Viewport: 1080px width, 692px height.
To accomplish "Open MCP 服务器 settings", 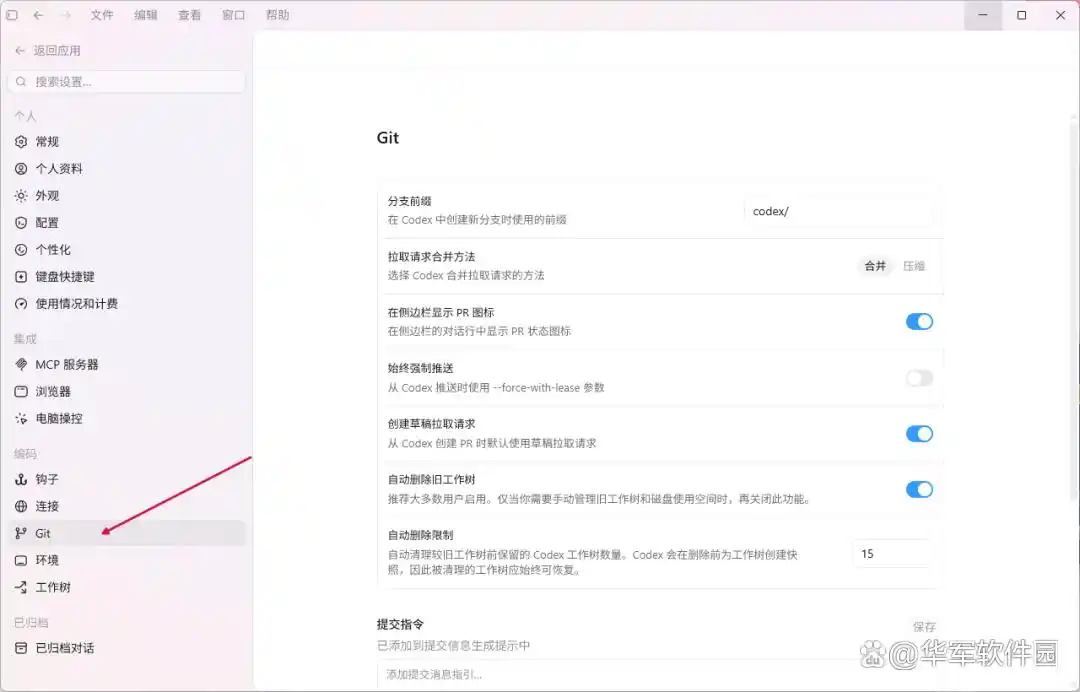I will coord(127,364).
